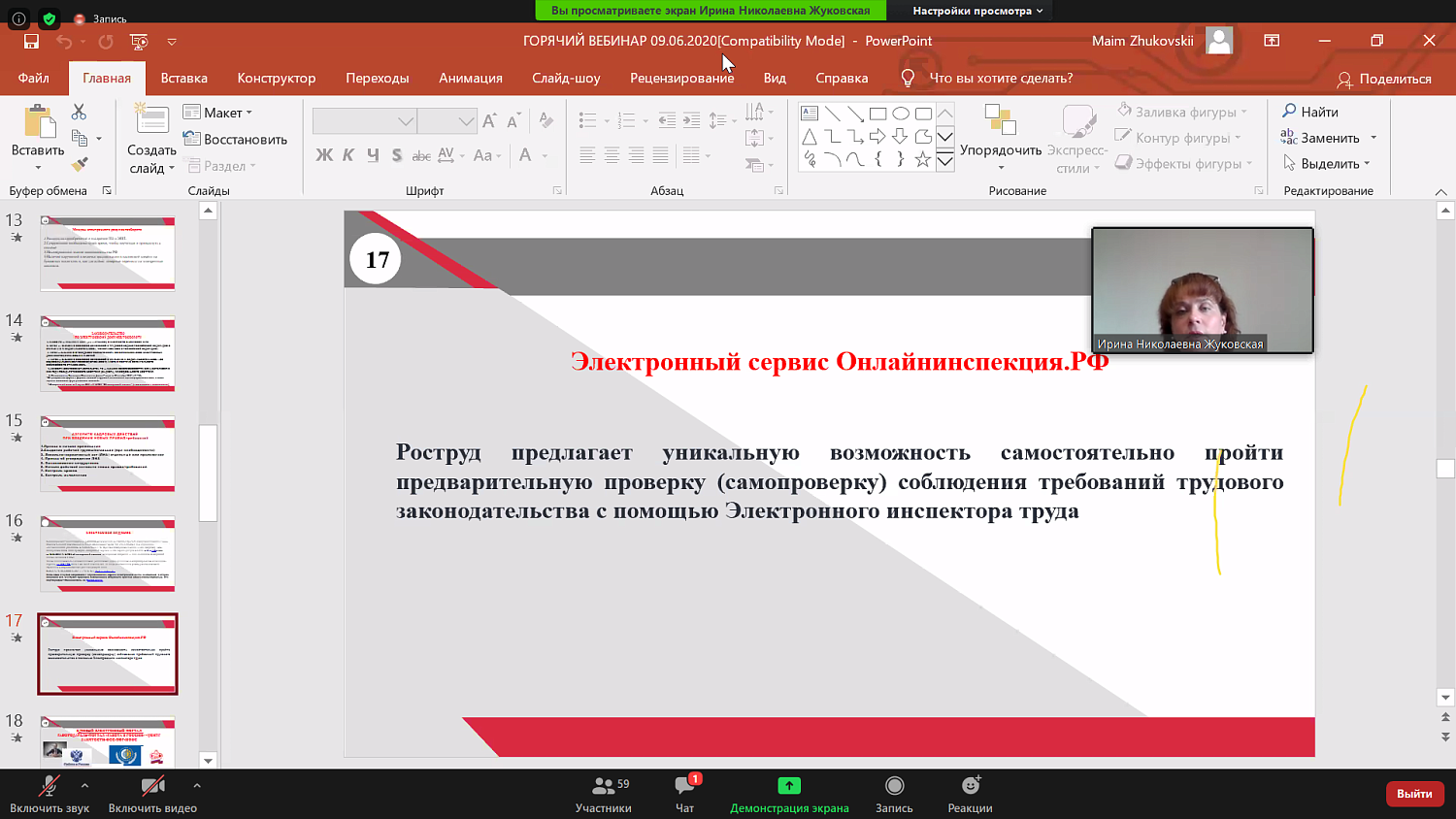Image resolution: width=1456 pixels, height=819 pixels.
Task: Select slide 16 thumbnail
Action: coord(108,553)
